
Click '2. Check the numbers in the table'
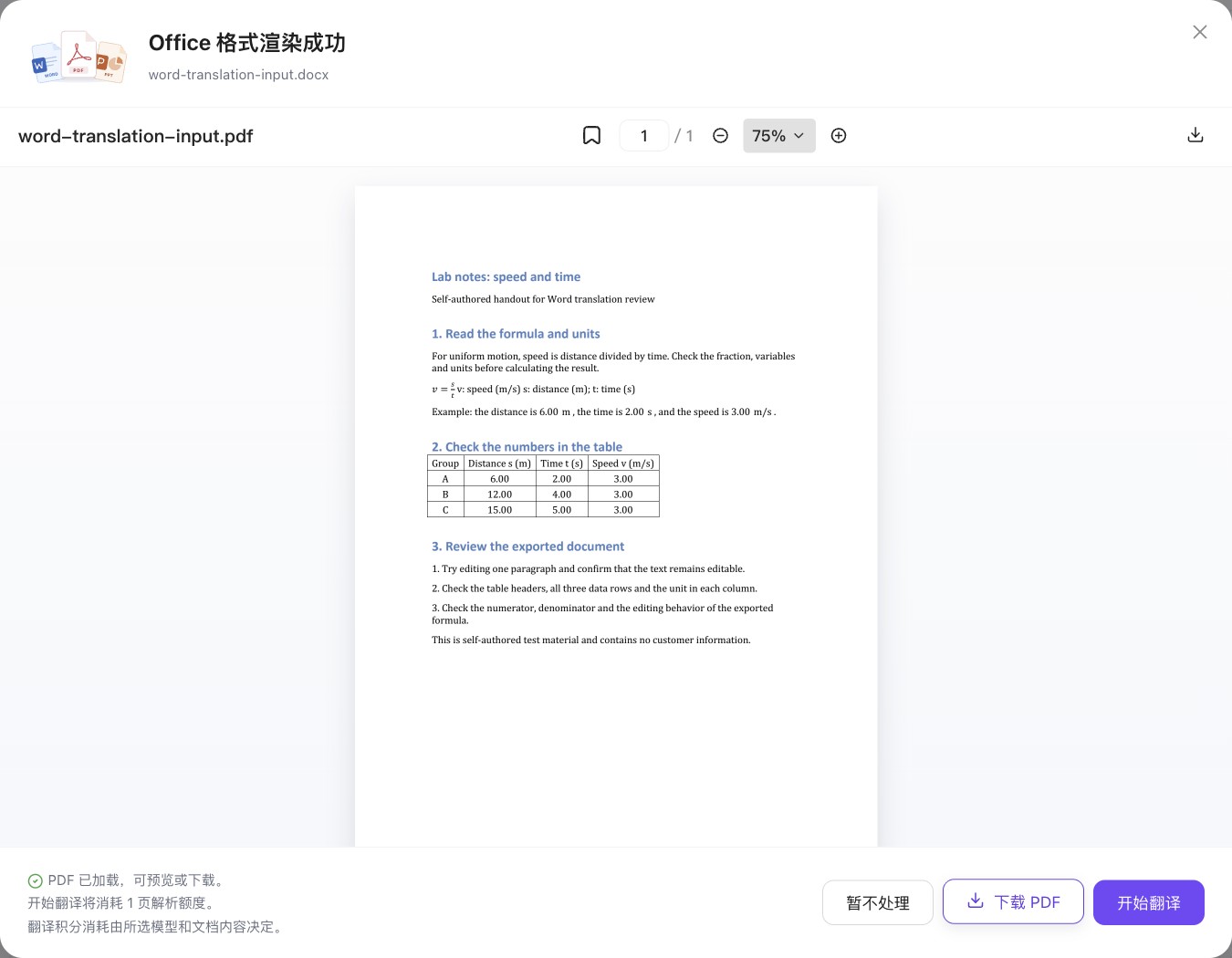click(x=527, y=447)
